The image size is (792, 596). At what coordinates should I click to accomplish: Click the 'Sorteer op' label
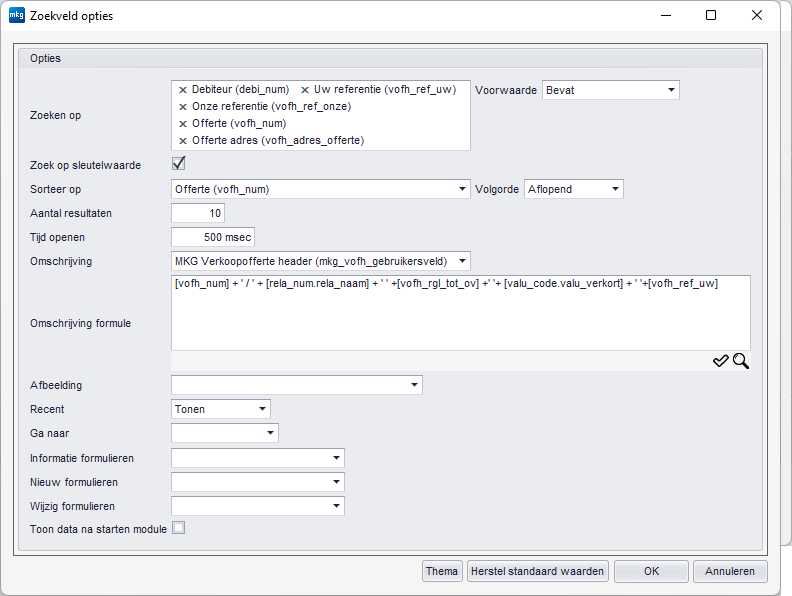[55, 189]
